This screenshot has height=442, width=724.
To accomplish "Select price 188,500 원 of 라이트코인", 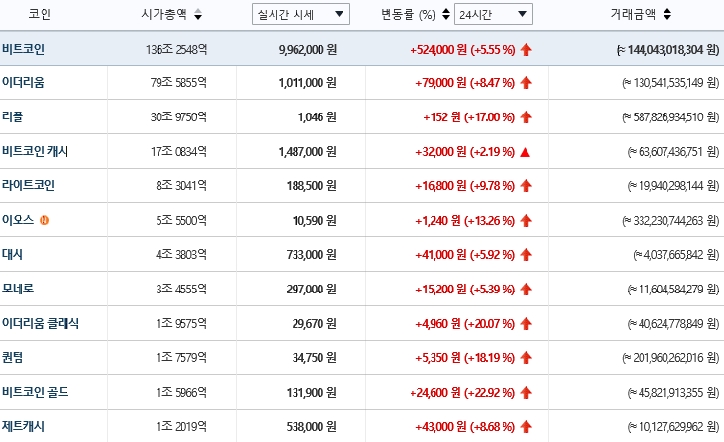I will point(312,186).
